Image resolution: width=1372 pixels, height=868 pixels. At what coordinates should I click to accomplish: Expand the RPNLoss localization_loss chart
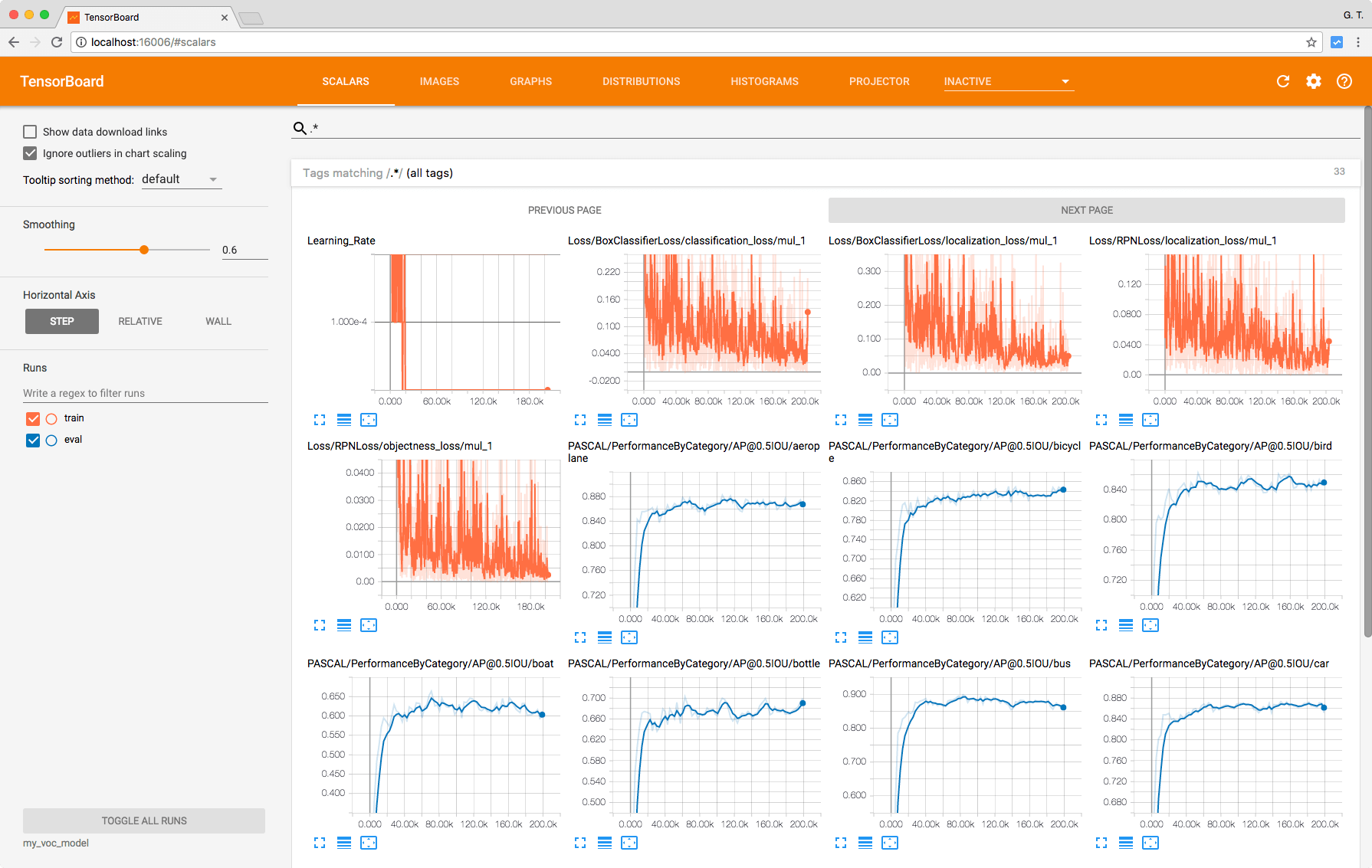pos(1101,420)
